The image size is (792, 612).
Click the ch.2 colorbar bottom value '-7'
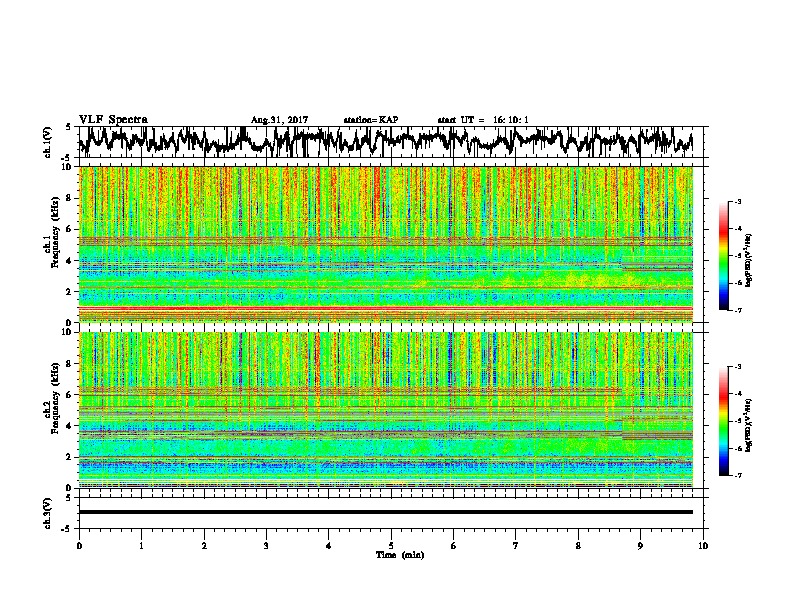[x=737, y=475]
